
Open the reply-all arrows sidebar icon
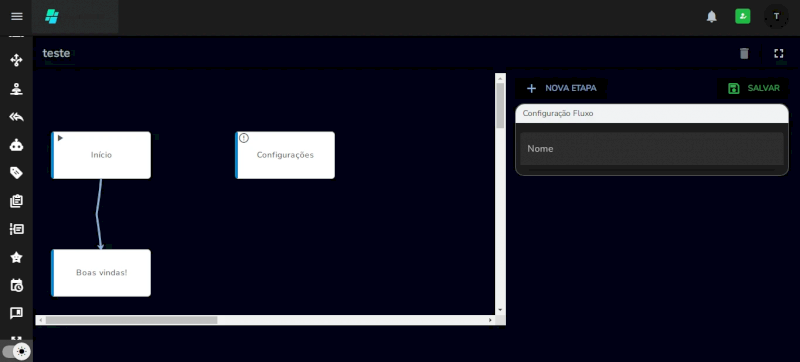click(16, 117)
